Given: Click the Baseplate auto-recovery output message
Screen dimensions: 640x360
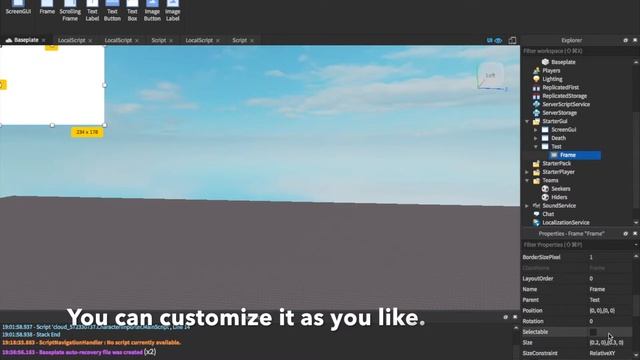Looking at the screenshot, I should point(79,352).
